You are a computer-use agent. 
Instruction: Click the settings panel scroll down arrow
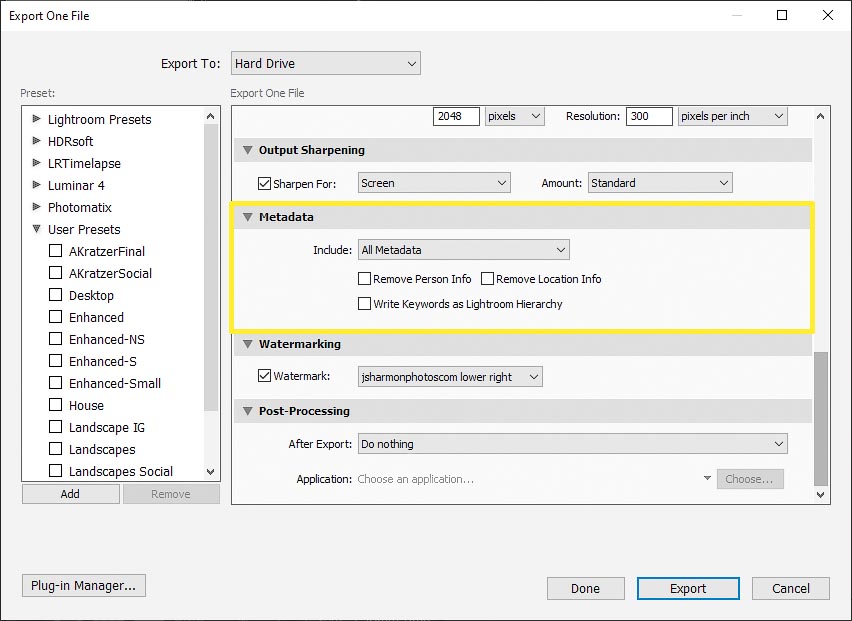pos(820,494)
